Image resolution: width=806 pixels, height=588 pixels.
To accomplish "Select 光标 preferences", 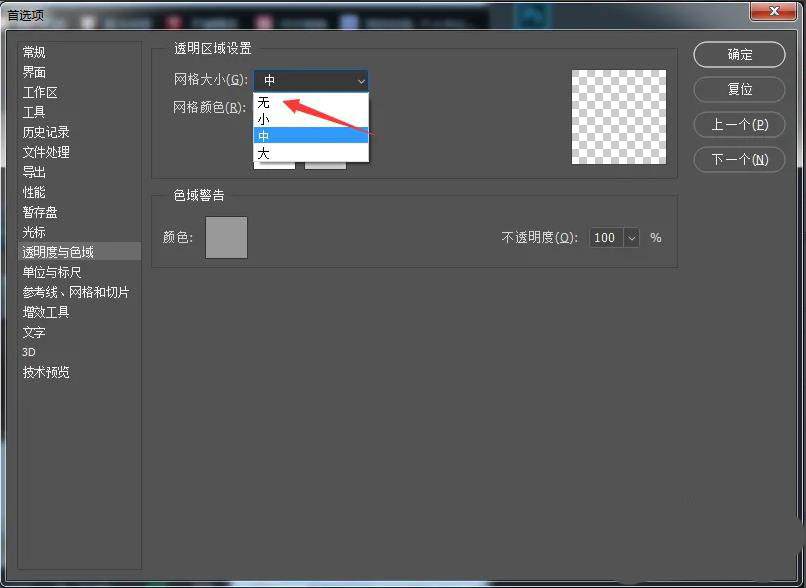I will click(x=34, y=233).
